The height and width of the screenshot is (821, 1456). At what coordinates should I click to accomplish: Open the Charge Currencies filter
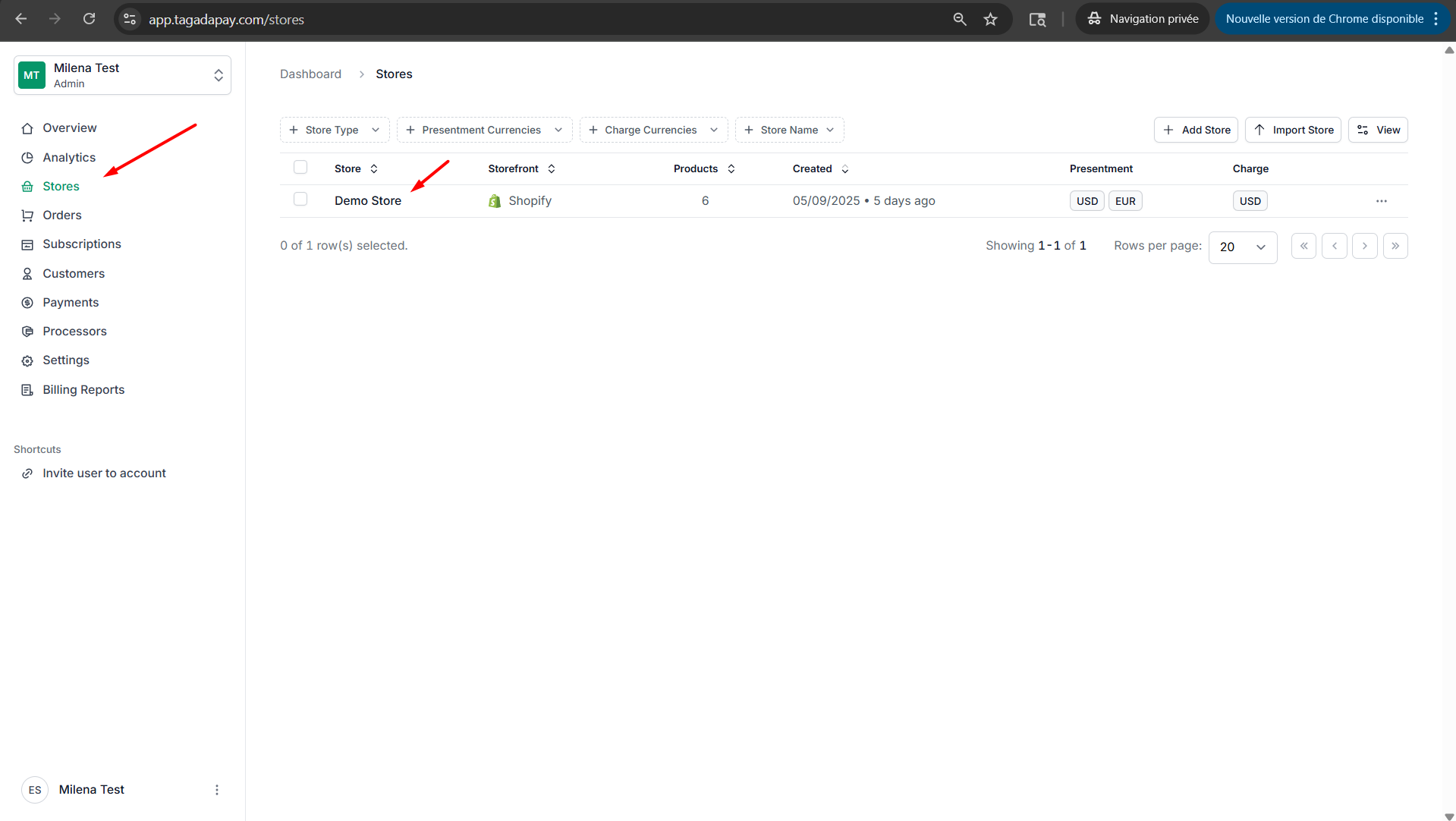(x=654, y=130)
